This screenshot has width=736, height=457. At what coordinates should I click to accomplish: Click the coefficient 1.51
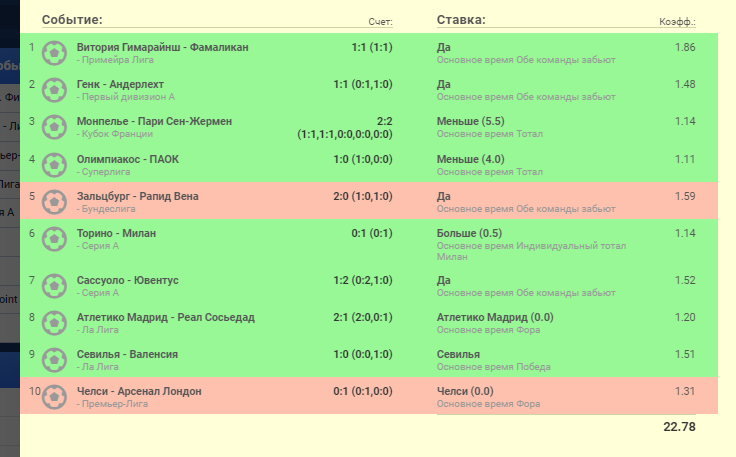pyautogui.click(x=685, y=355)
